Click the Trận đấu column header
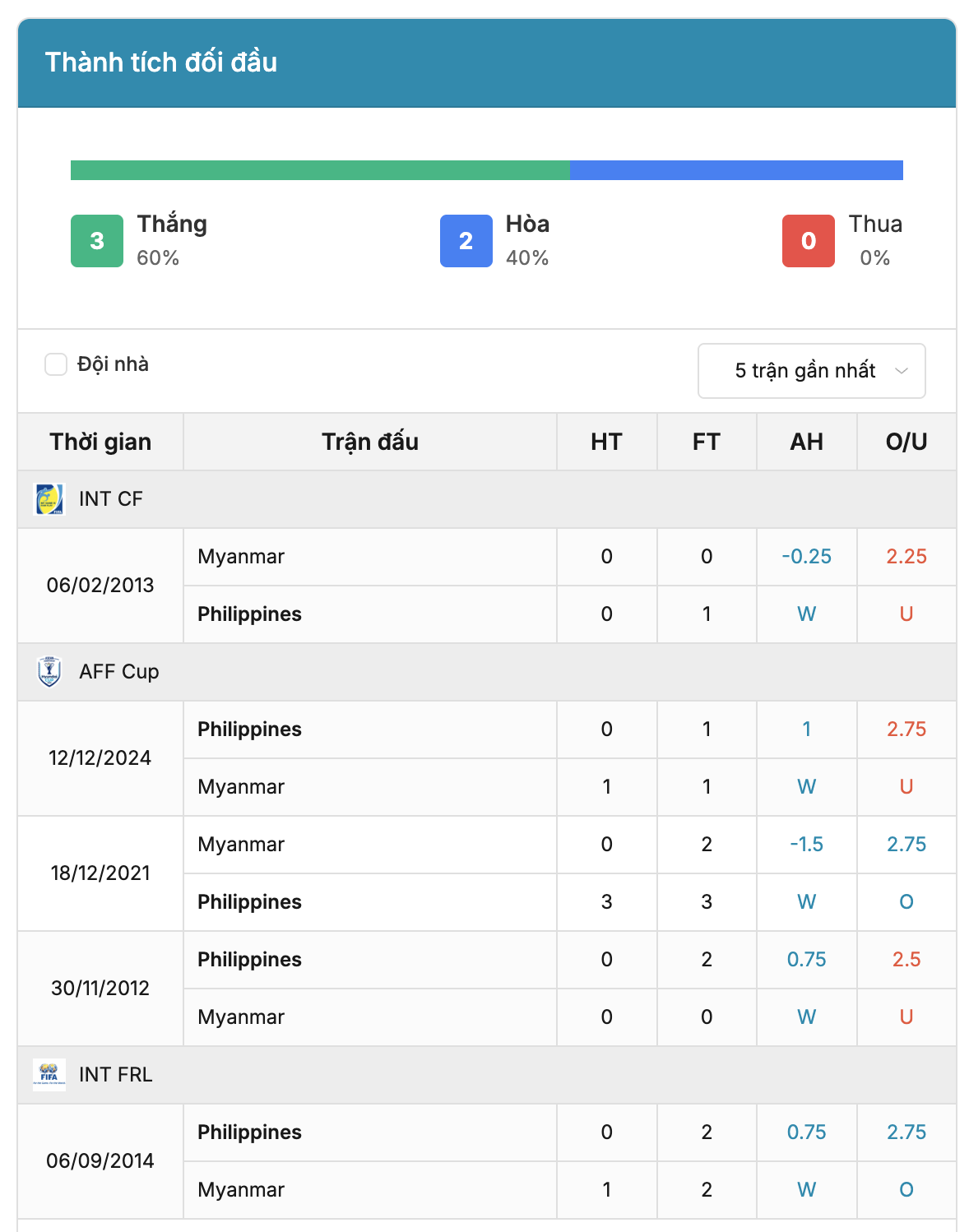The height and width of the screenshot is (1232, 969). click(x=370, y=442)
